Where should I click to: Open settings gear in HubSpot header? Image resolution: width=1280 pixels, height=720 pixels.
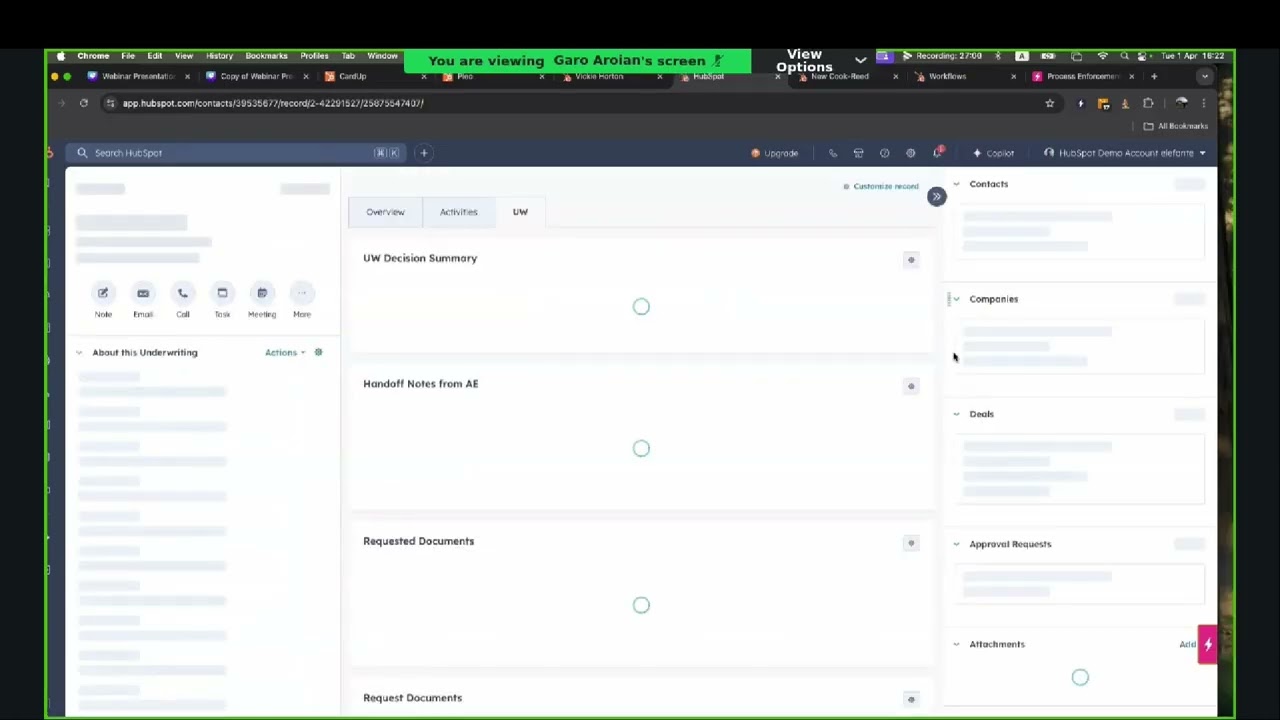coord(910,153)
